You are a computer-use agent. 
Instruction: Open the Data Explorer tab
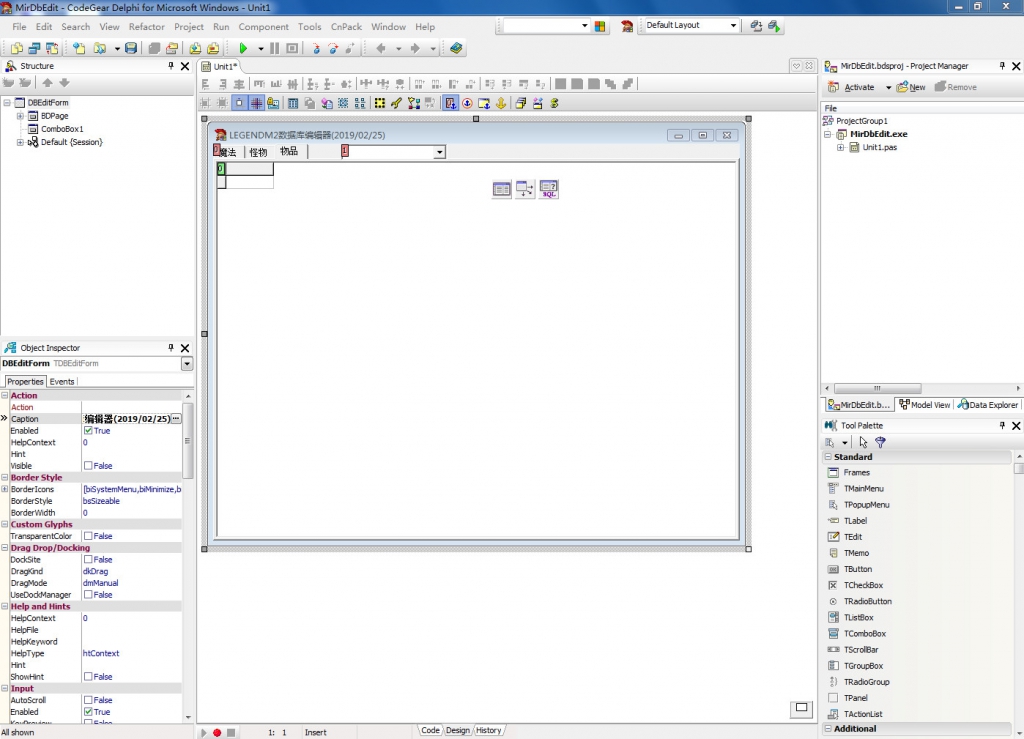[x=987, y=405]
